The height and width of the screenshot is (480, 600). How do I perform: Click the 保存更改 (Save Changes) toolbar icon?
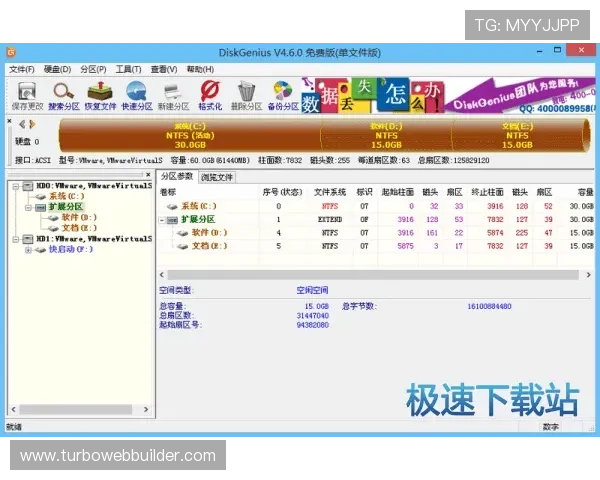[x=27, y=93]
